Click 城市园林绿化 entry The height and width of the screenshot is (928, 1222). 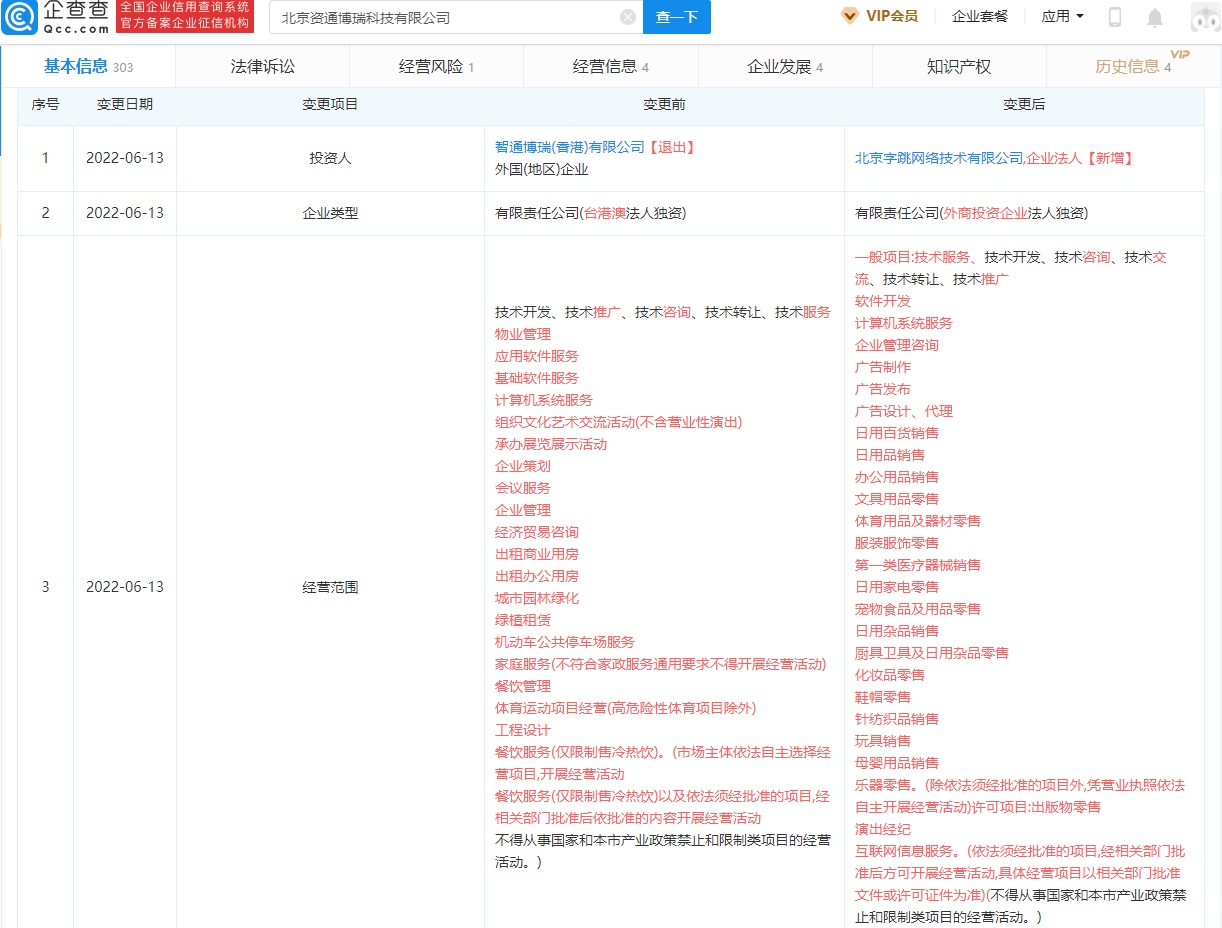click(537, 598)
